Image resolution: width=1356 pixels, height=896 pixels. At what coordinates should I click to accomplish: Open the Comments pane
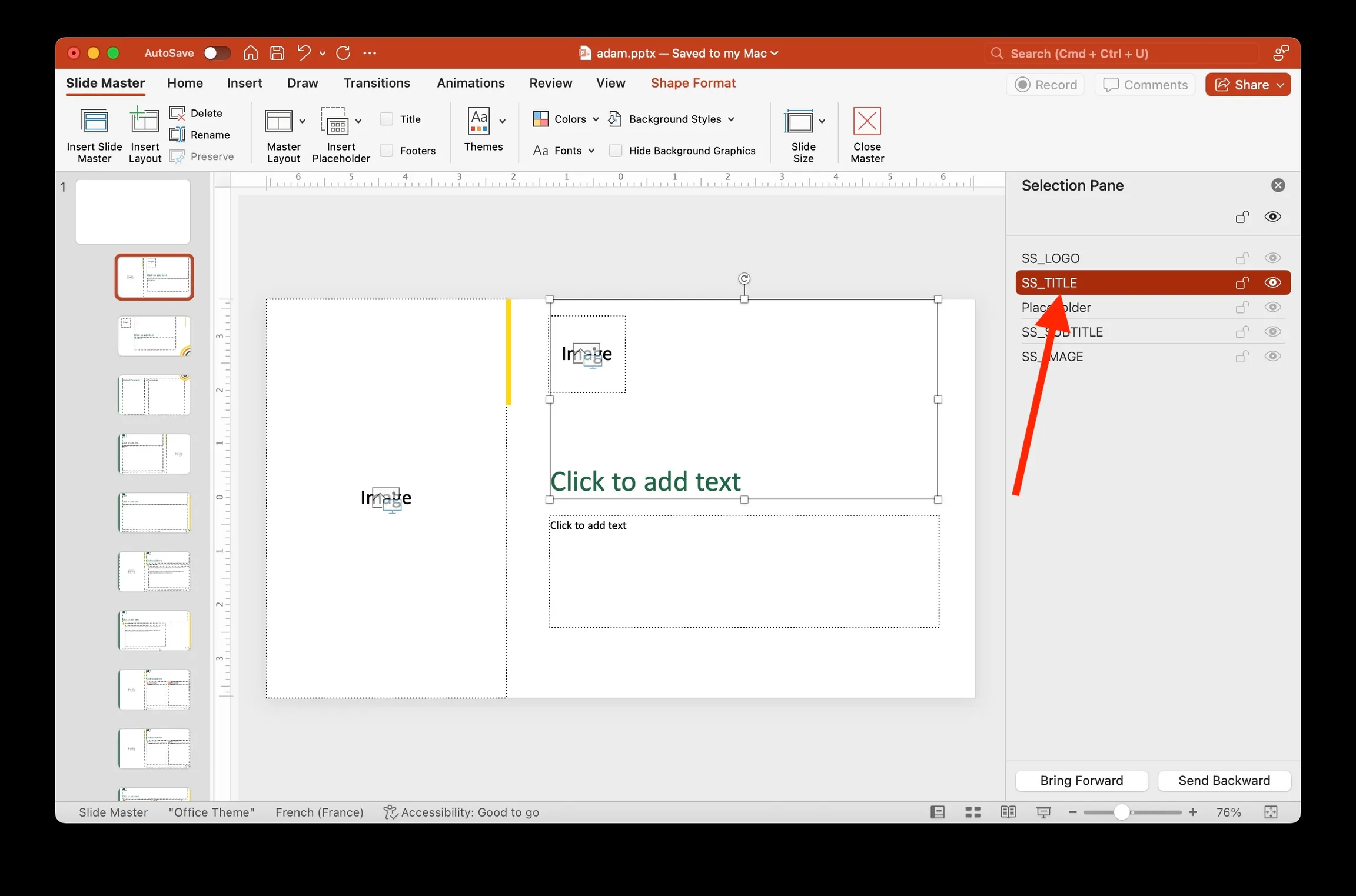(1145, 85)
